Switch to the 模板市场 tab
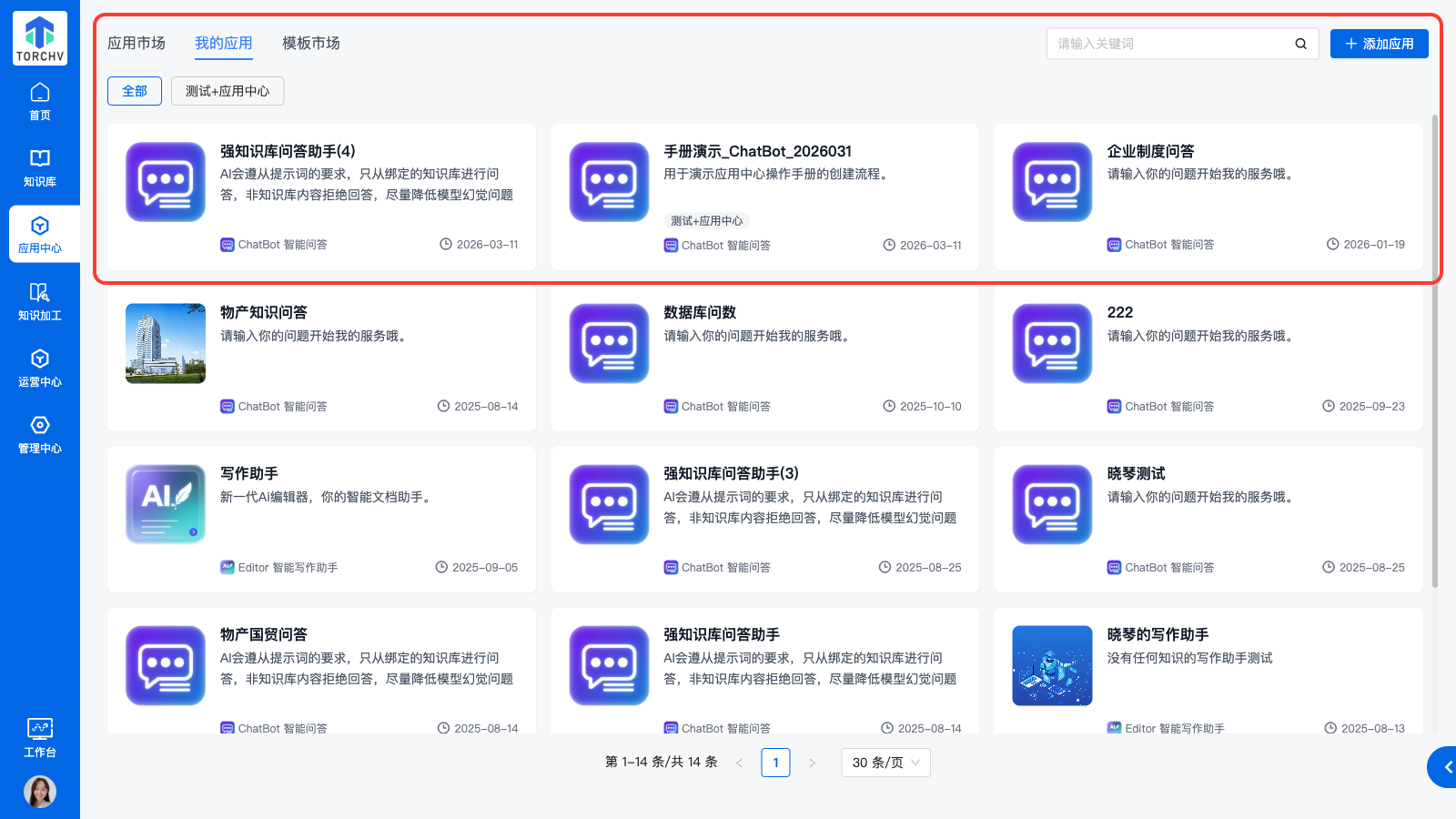The image size is (1456, 819). pyautogui.click(x=311, y=43)
